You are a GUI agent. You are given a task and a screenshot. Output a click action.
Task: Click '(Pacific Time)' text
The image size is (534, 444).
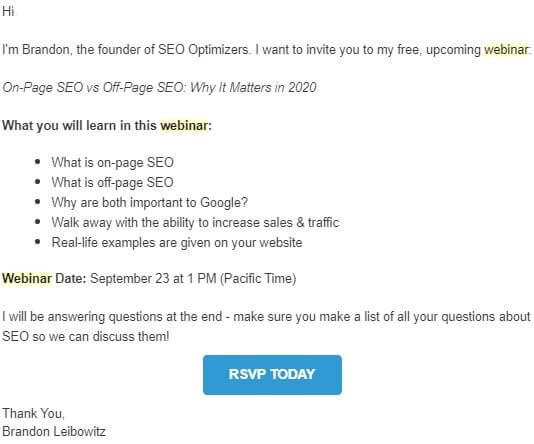click(258, 279)
